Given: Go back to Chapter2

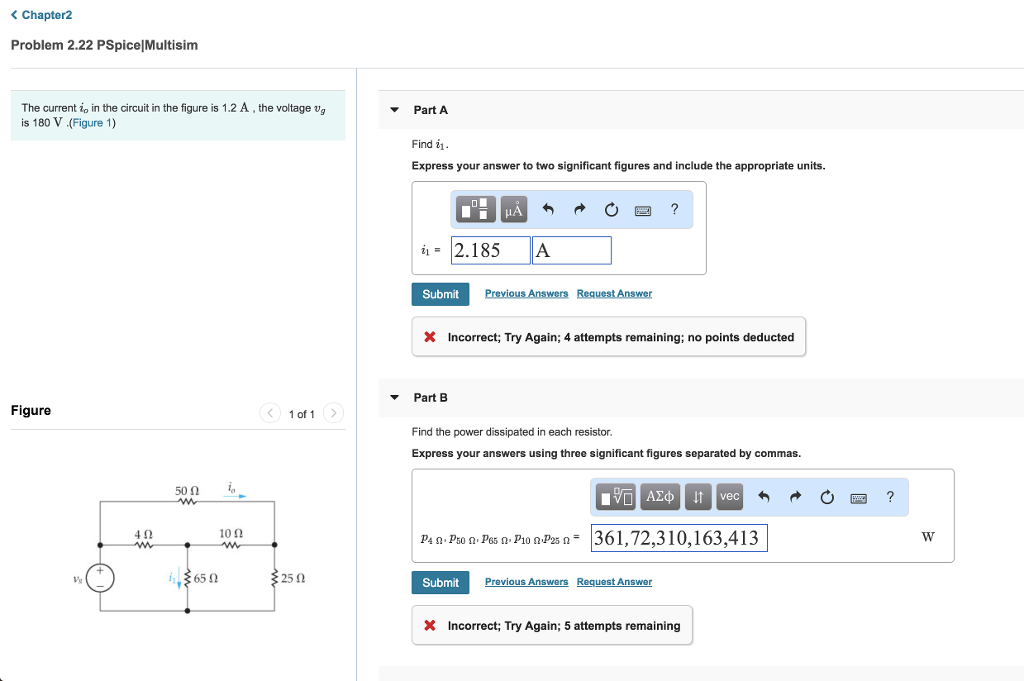Looking at the screenshot, I should (x=41, y=15).
